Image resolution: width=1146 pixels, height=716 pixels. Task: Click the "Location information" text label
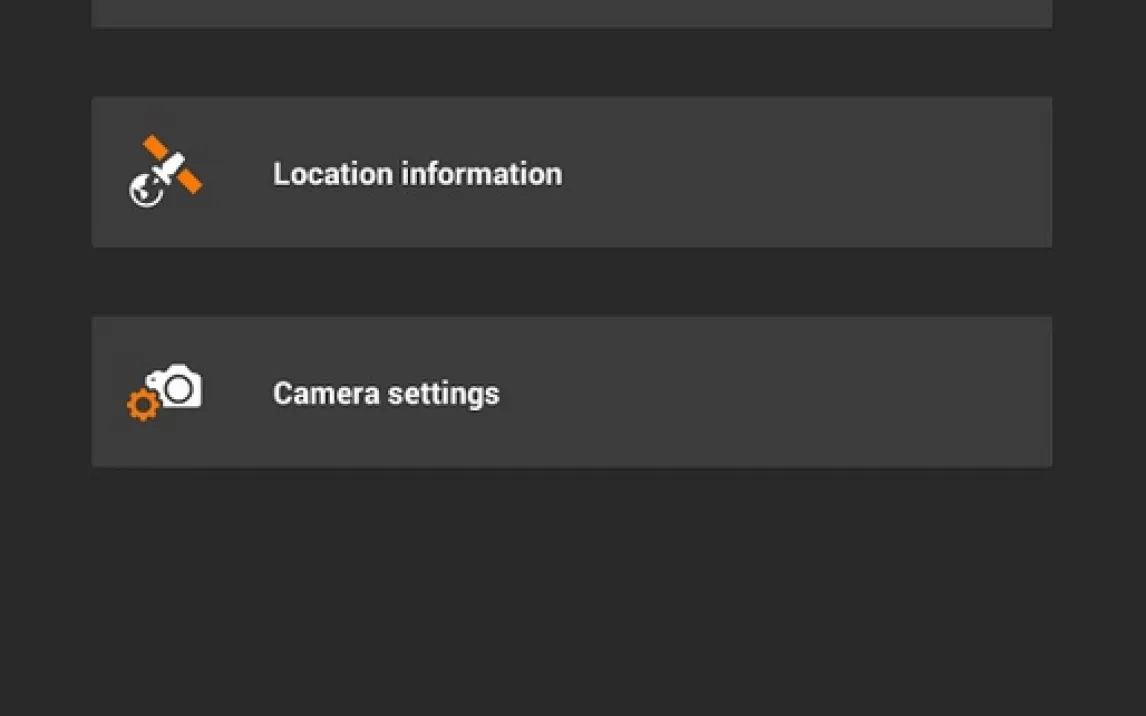(417, 174)
